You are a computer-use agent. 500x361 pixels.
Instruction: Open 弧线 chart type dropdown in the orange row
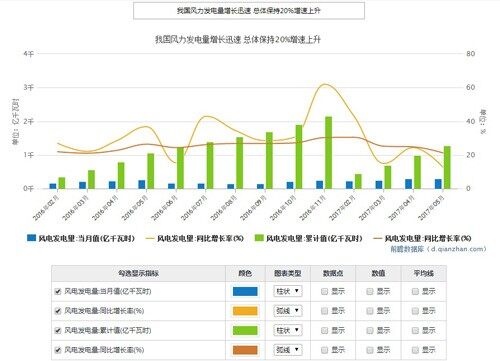(288, 311)
